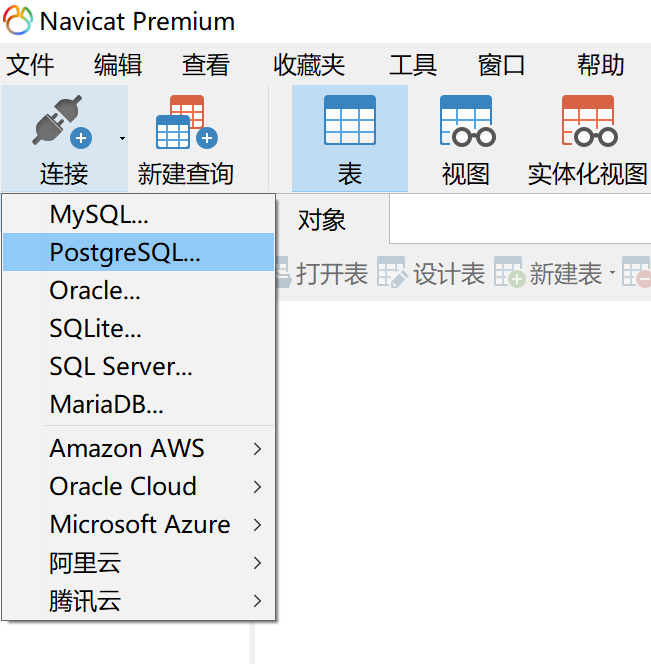Click the Navicat Premium logo icon

click(18, 20)
